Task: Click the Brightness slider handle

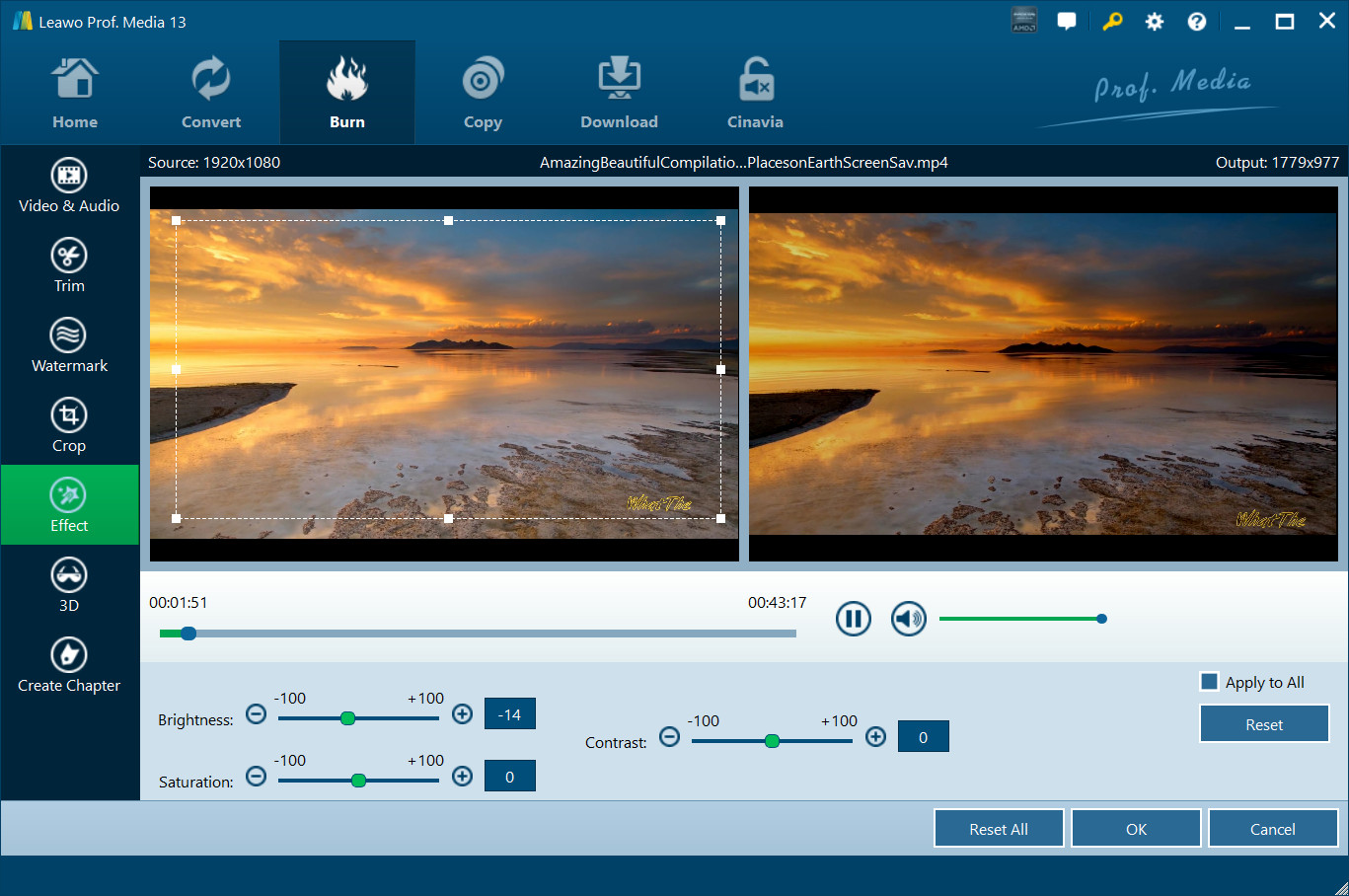Action: pos(347,718)
